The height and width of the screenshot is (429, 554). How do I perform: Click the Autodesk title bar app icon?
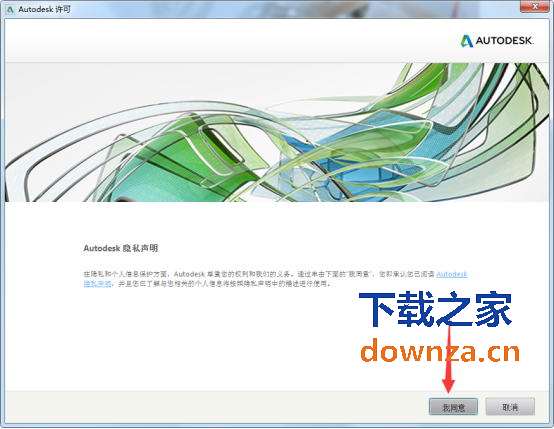click(10, 10)
